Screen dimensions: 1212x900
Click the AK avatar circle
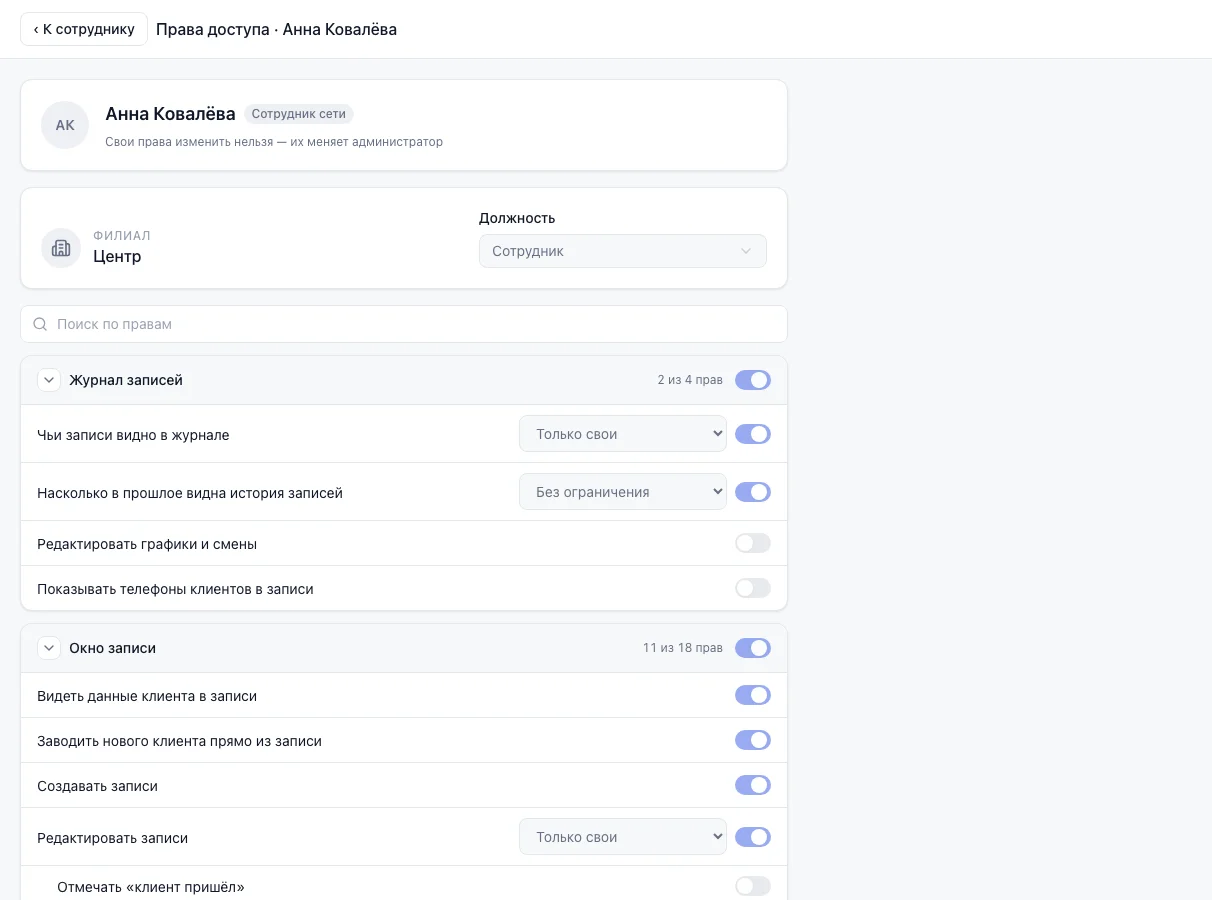65,125
